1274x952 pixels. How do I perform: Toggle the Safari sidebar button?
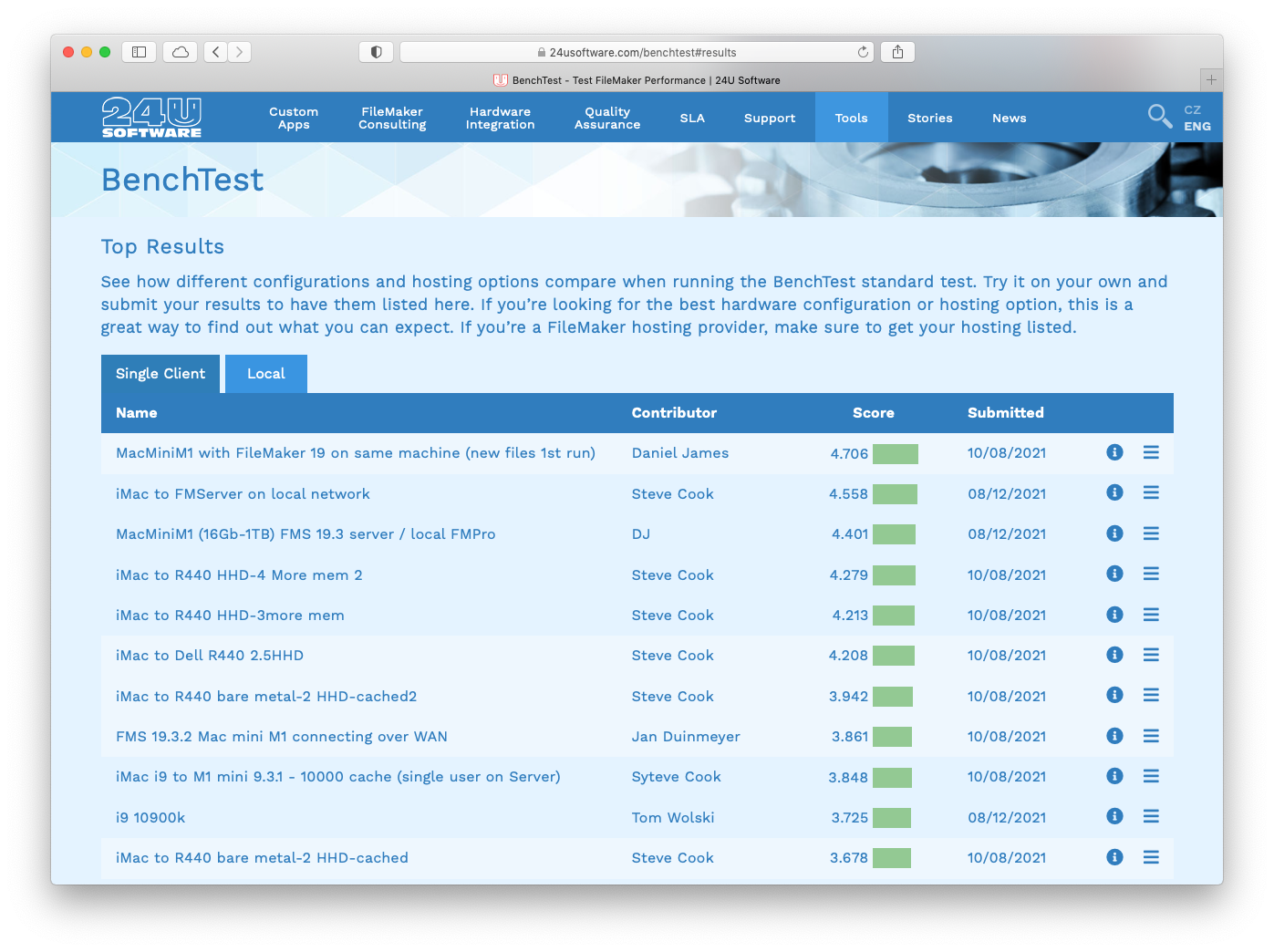click(140, 52)
